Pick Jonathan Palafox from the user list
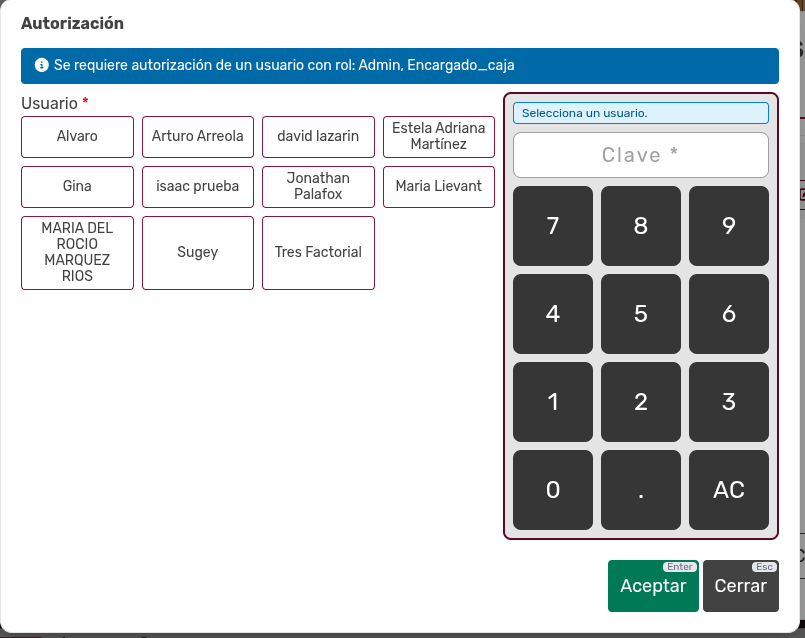The height and width of the screenshot is (638, 805). pos(318,186)
